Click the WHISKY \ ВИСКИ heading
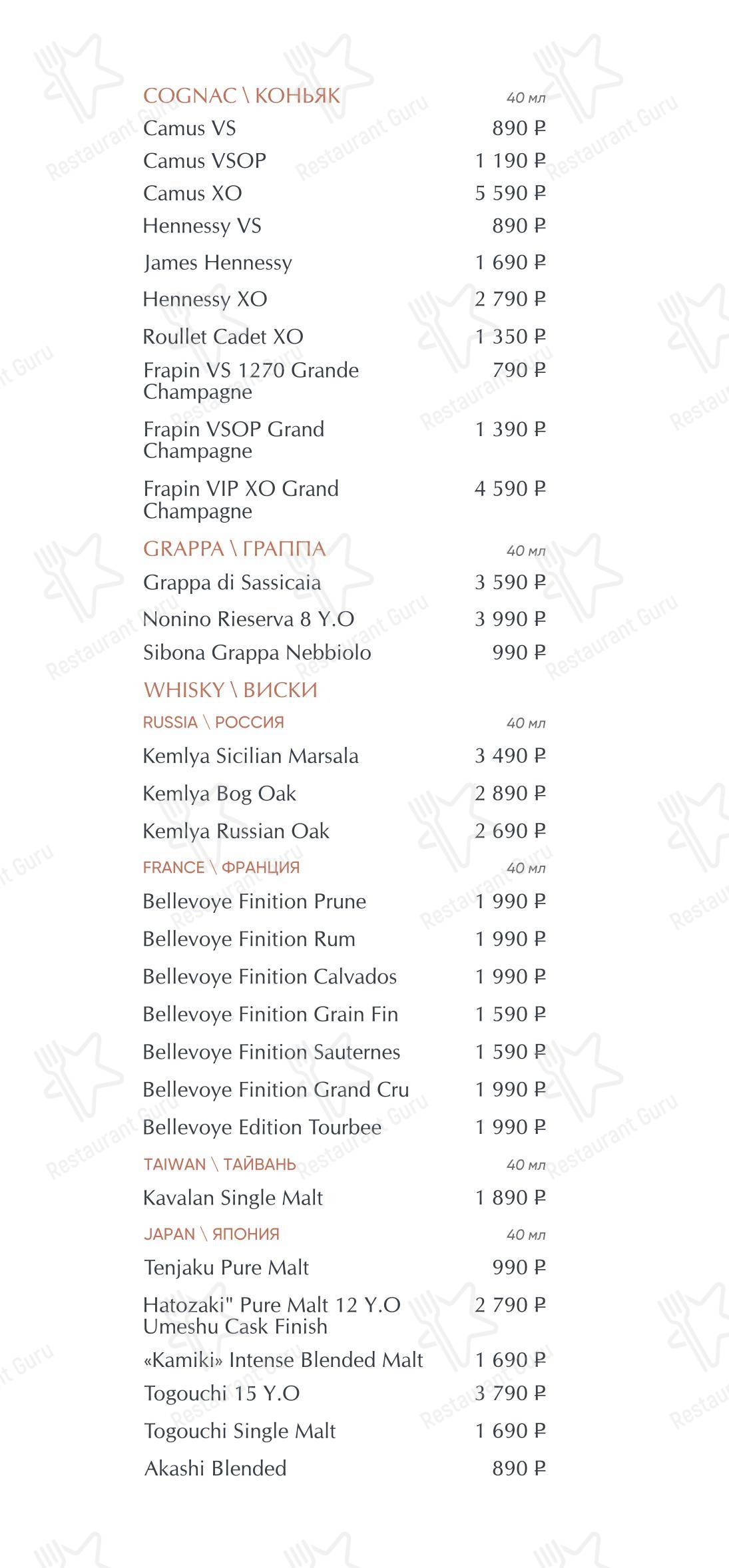This screenshot has height=1568, width=729. click(x=230, y=690)
